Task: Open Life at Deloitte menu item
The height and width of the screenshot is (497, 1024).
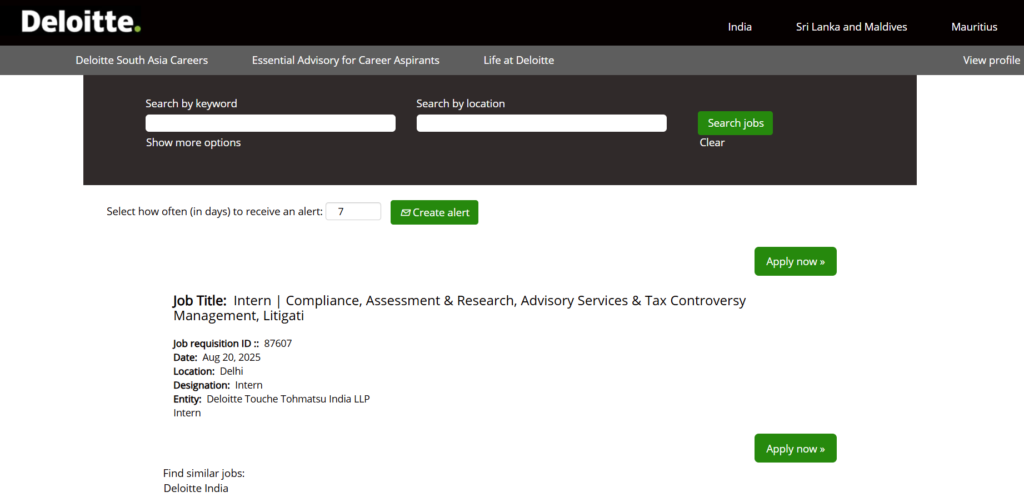Action: tap(519, 60)
